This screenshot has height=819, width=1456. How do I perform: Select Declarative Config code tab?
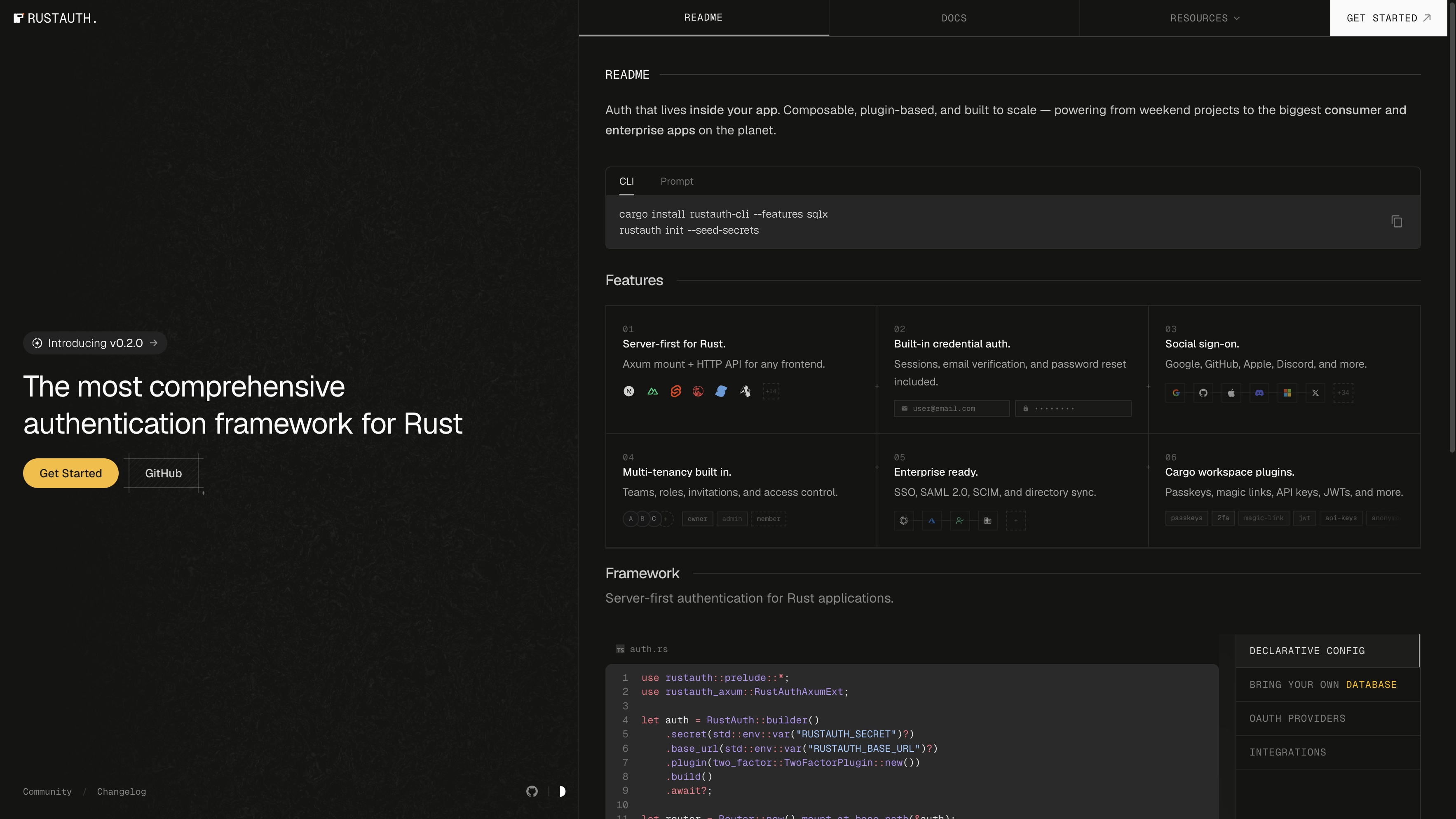1328,651
